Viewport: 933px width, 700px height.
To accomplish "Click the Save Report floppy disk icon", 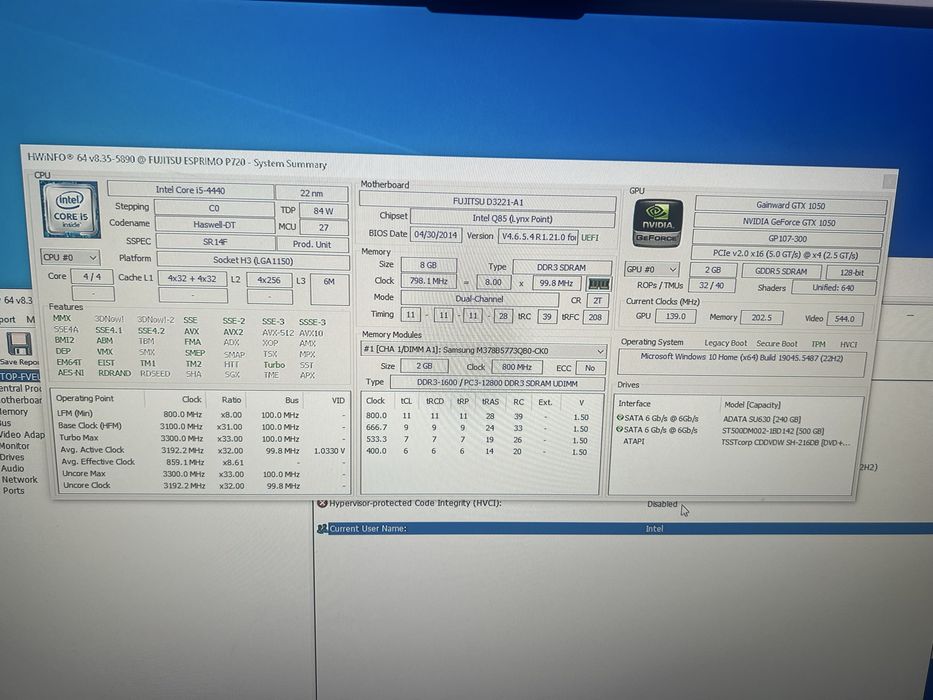I will click(19, 343).
